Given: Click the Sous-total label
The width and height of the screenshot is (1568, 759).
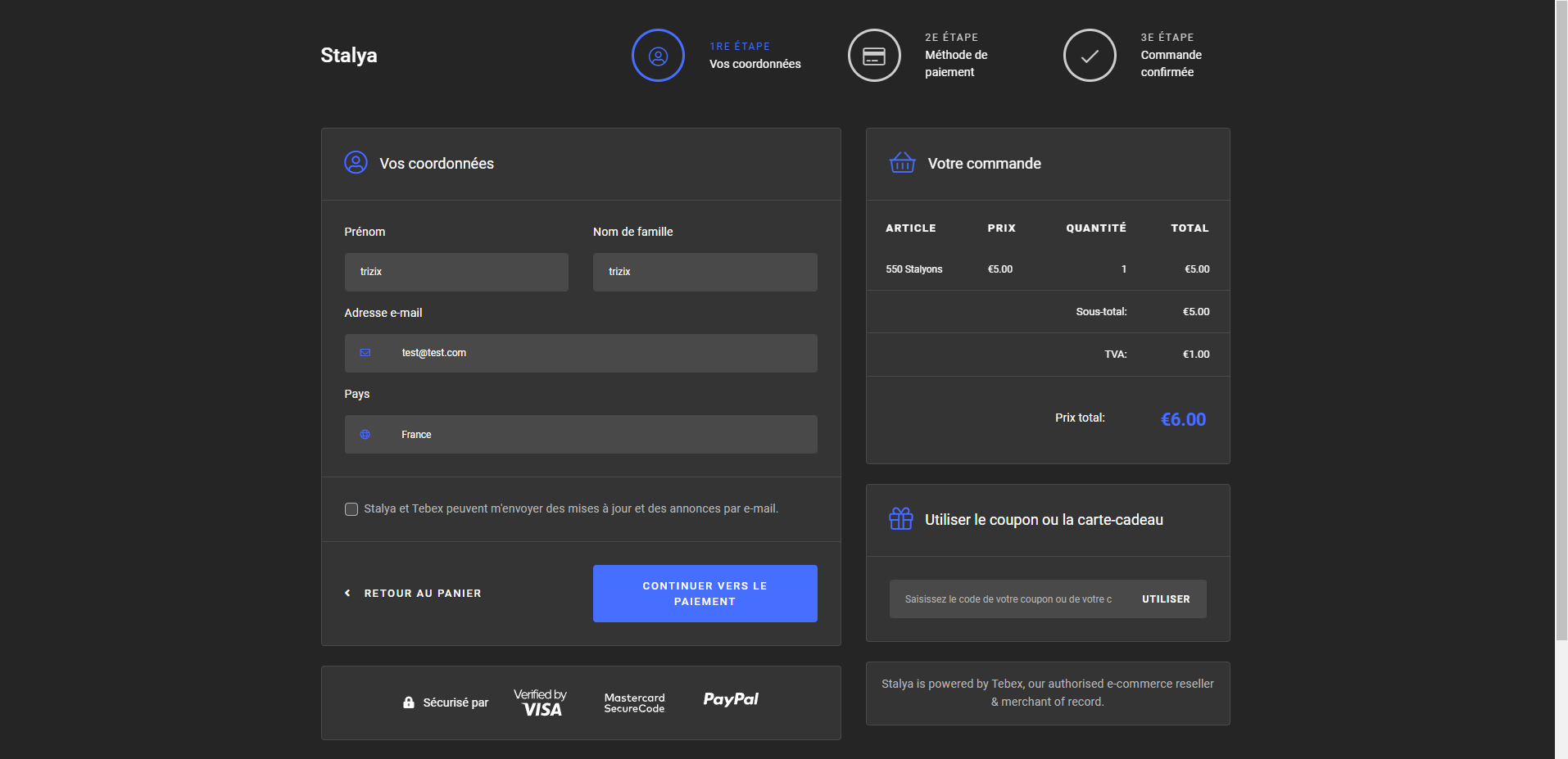Looking at the screenshot, I should click(1102, 312).
